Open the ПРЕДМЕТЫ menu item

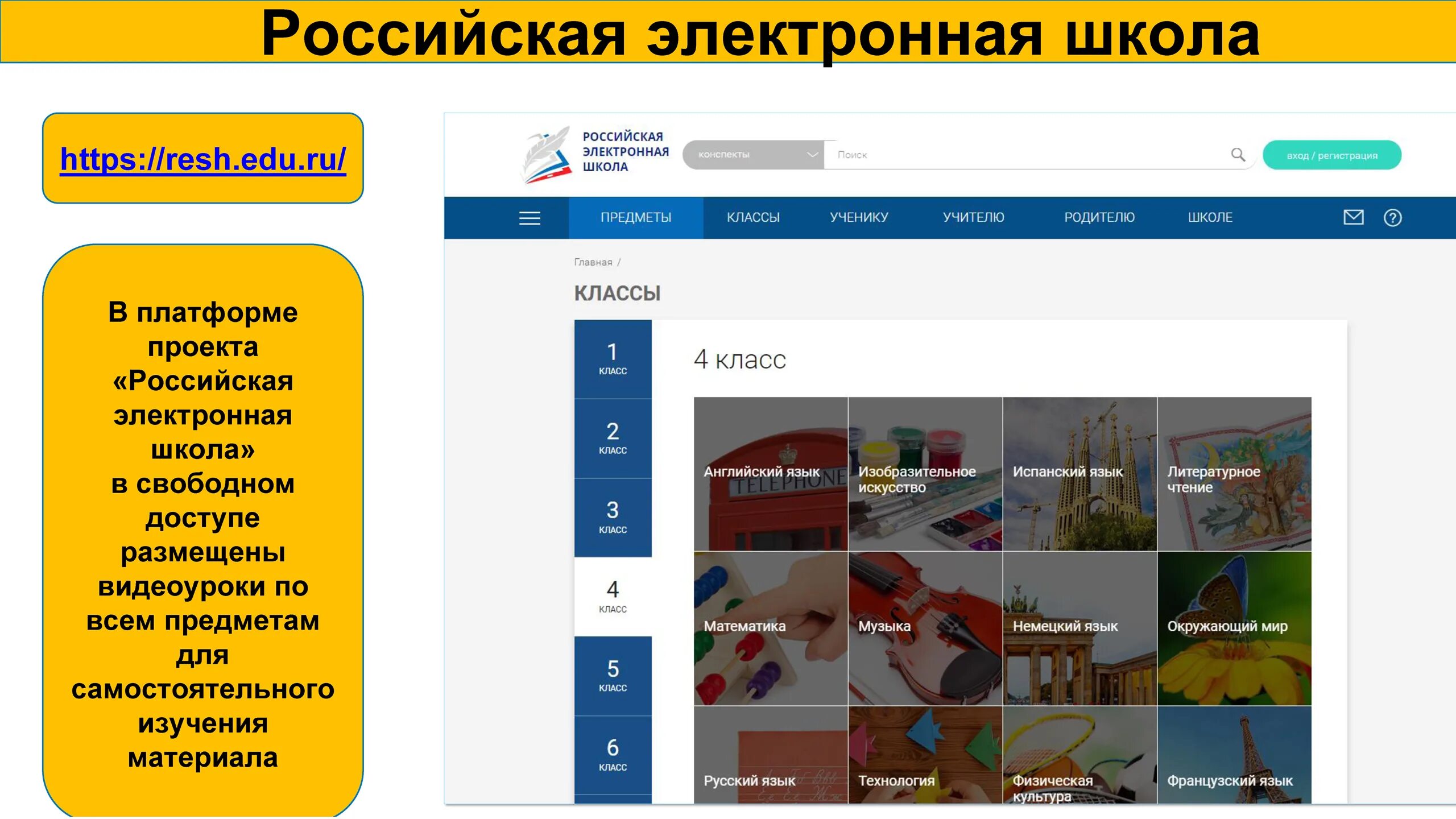point(636,218)
